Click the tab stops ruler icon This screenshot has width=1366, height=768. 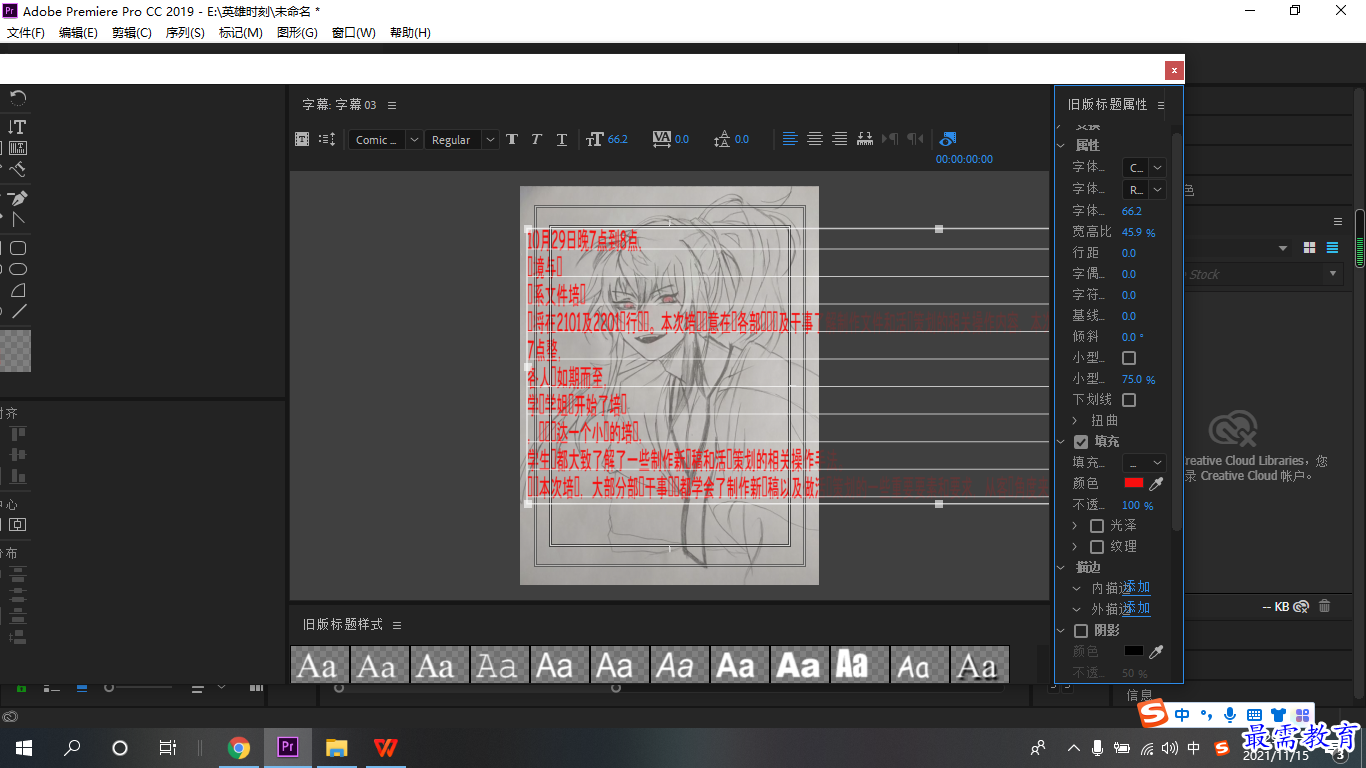click(865, 139)
